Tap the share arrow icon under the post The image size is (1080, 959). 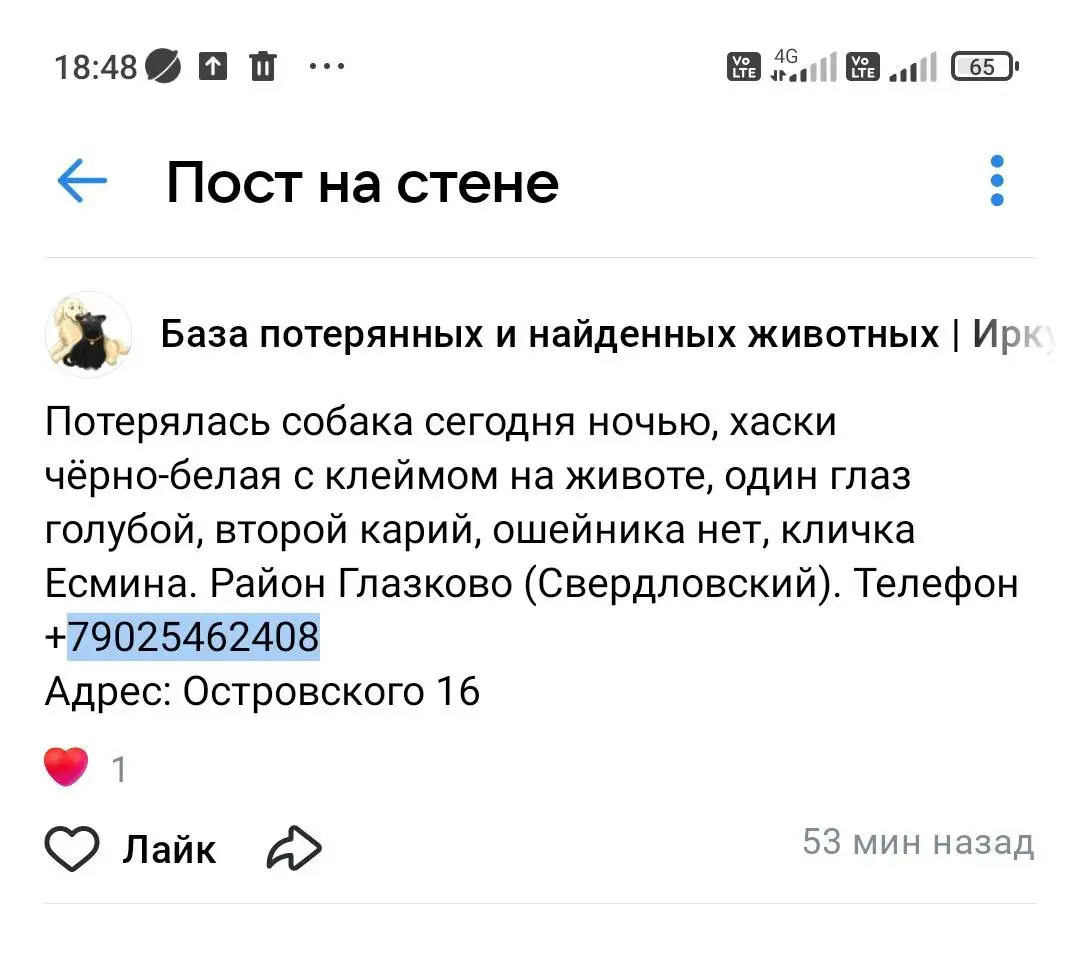click(293, 848)
